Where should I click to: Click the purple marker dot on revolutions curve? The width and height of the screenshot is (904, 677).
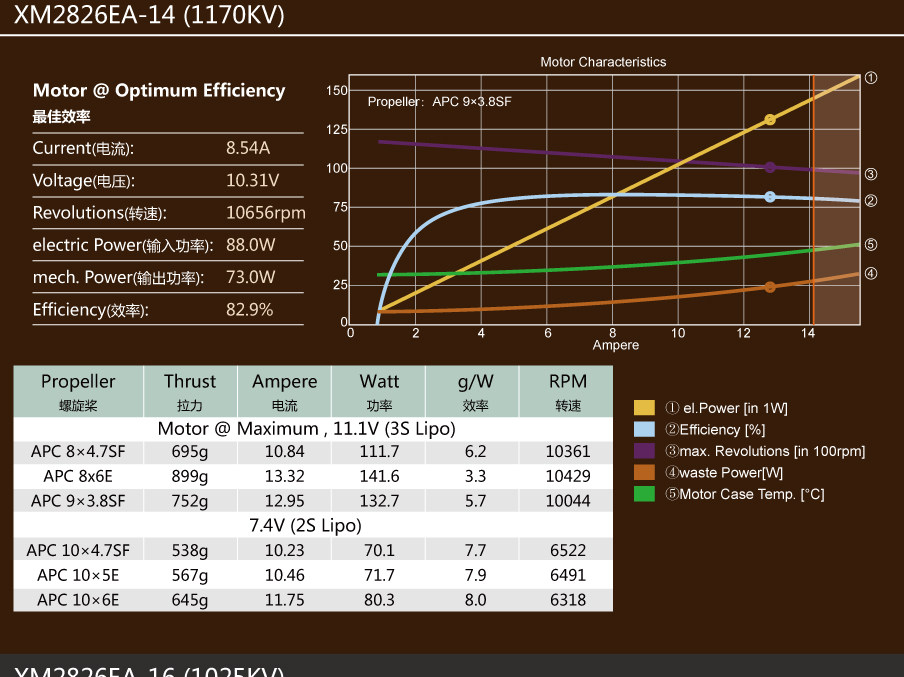tap(770, 167)
